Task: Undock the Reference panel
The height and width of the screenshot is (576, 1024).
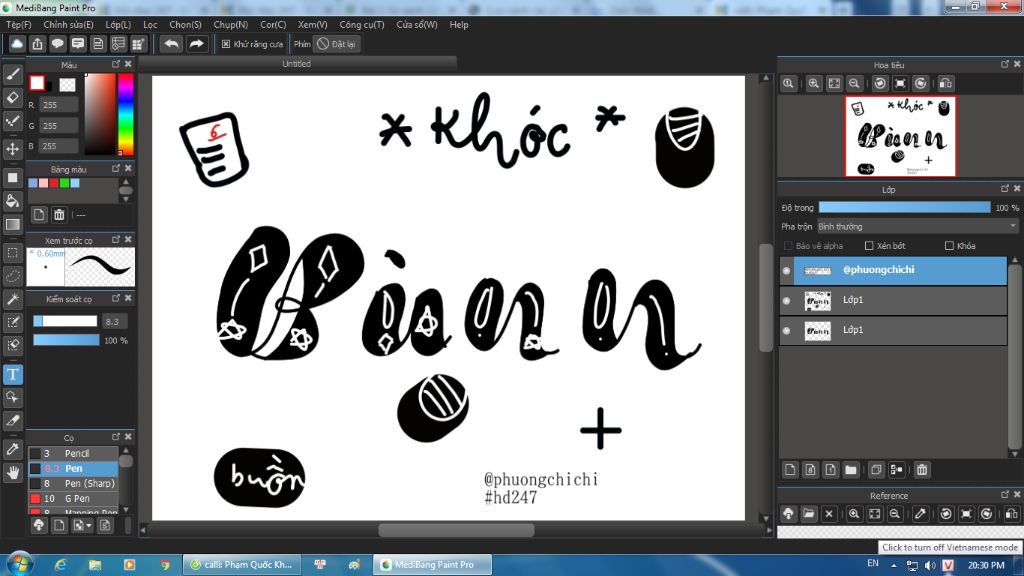Action: point(1004,494)
